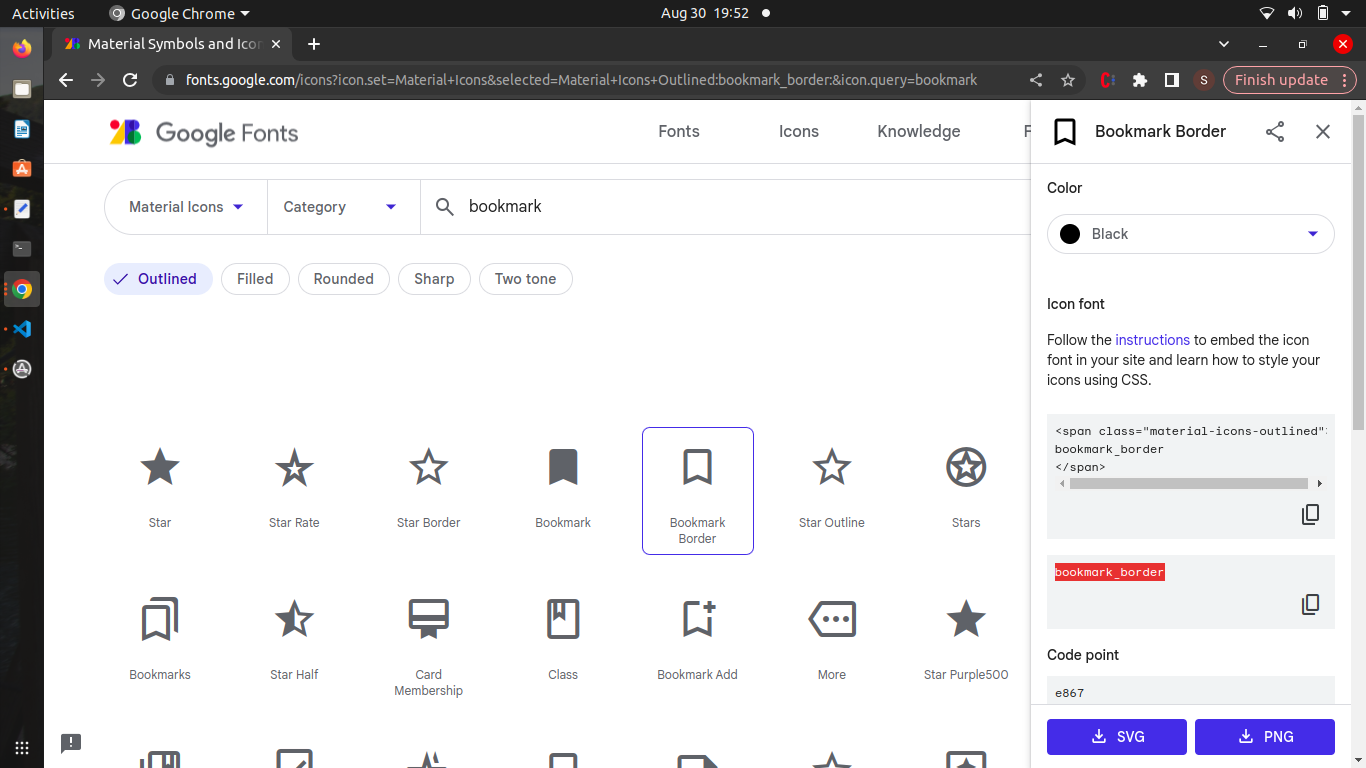Click the address bar URL

click(x=581, y=80)
